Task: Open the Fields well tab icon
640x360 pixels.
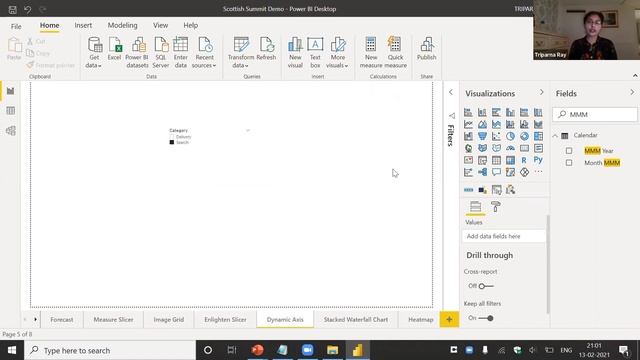Action: click(x=476, y=207)
